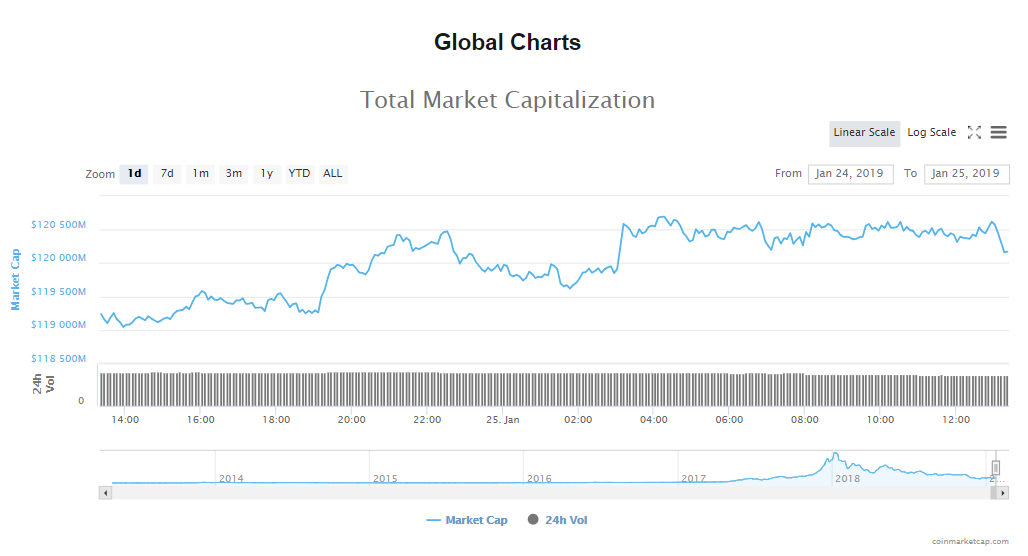Set zoom to 3m
Screen dimensions: 1028x556
(x=233, y=174)
